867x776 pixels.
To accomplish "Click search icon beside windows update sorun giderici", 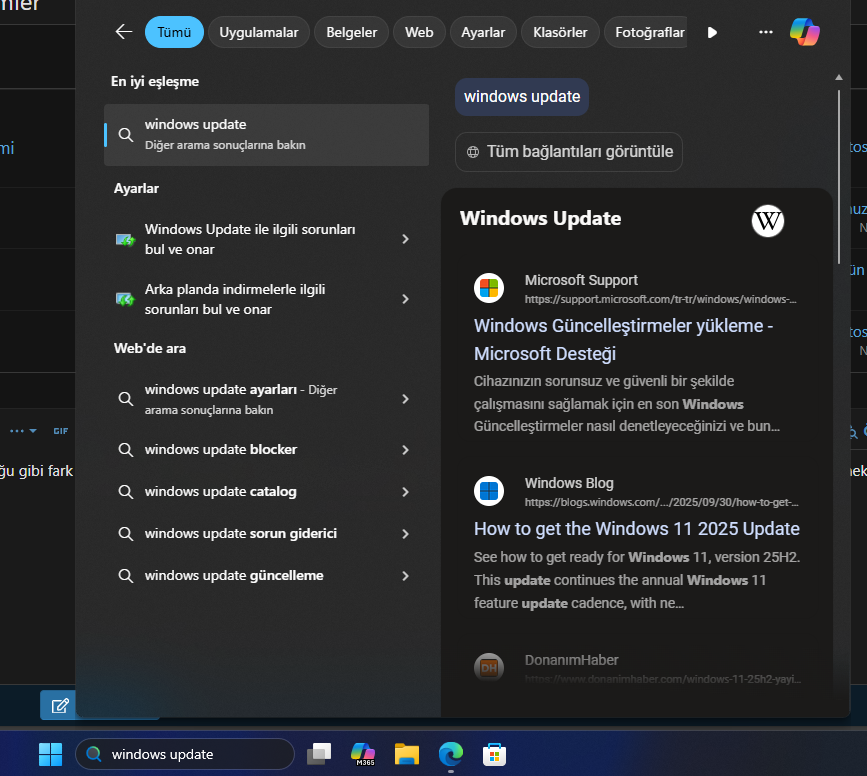I will [x=126, y=534].
